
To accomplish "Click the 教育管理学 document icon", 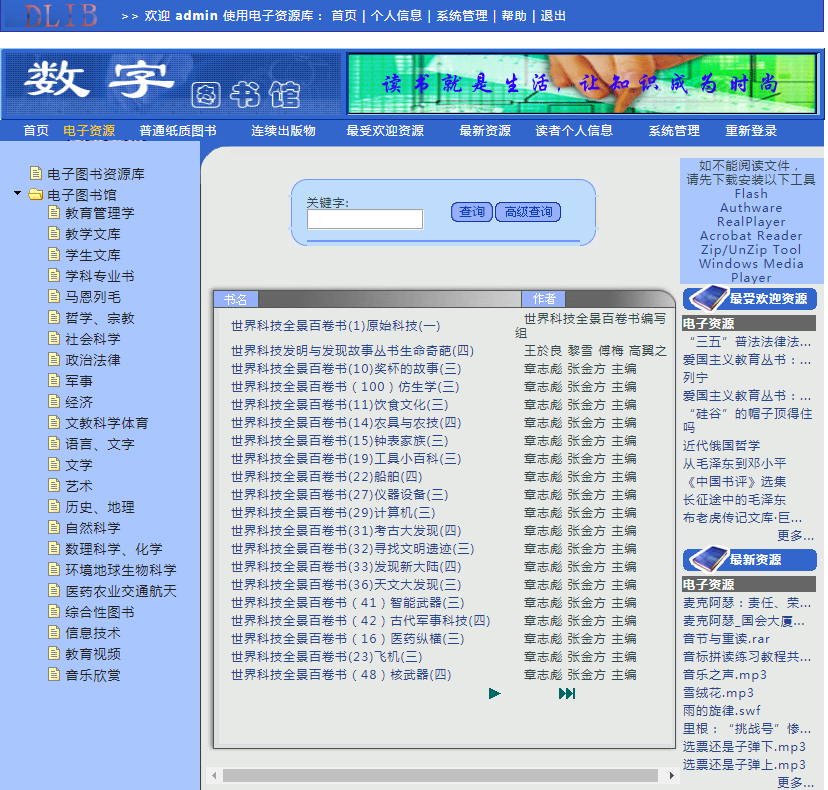I will coord(55,212).
